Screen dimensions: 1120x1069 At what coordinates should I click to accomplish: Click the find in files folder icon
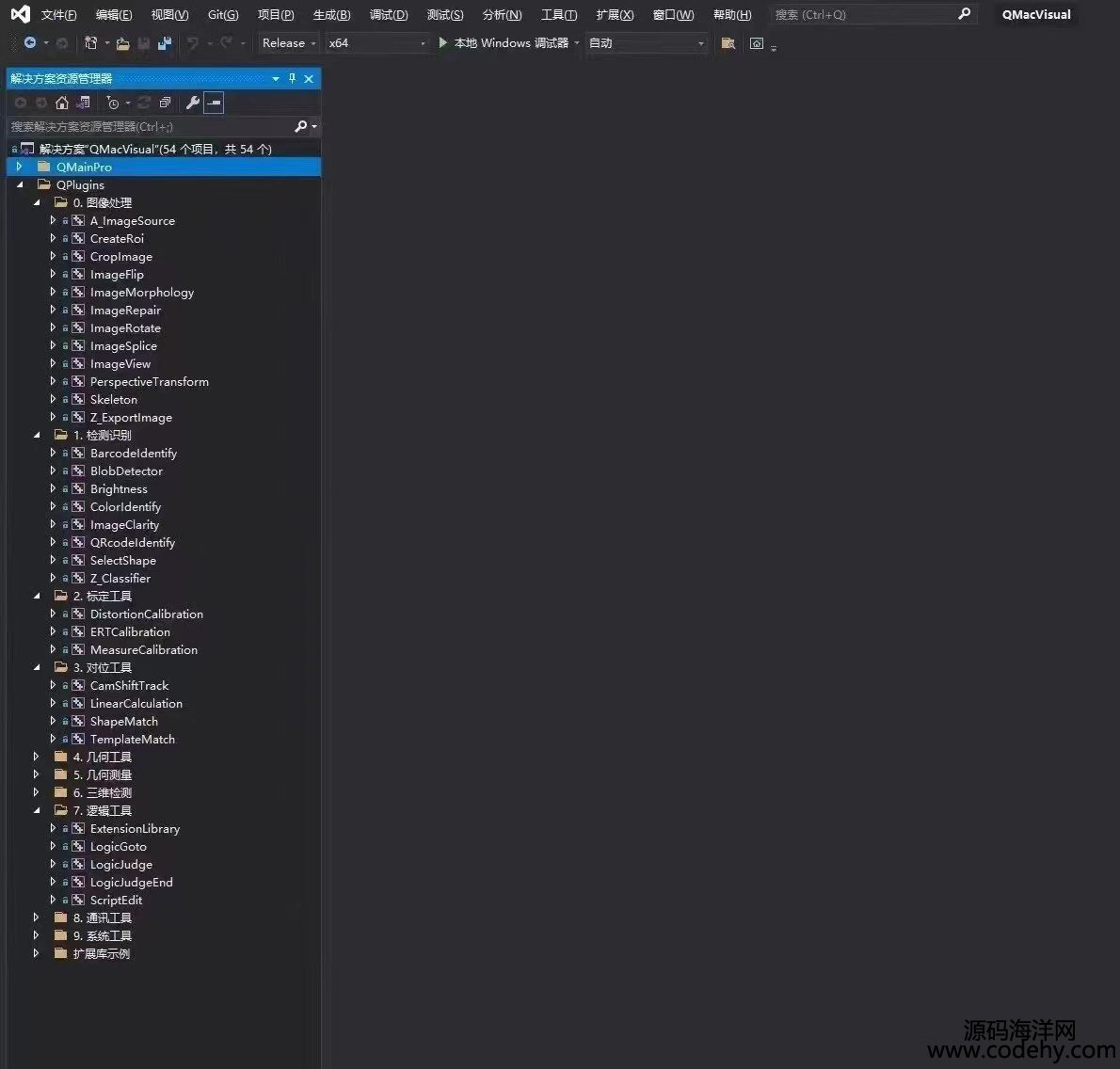tap(728, 43)
